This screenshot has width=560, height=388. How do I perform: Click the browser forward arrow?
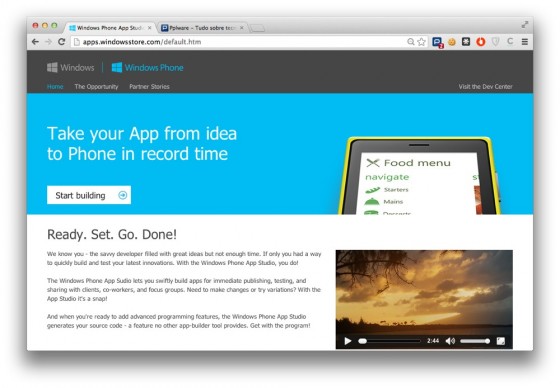coord(49,42)
